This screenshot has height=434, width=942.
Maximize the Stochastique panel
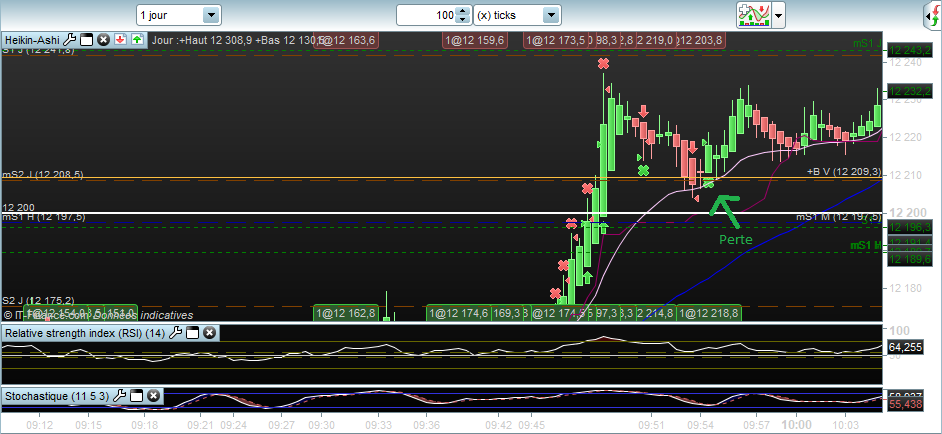pyautogui.click(x=136, y=396)
